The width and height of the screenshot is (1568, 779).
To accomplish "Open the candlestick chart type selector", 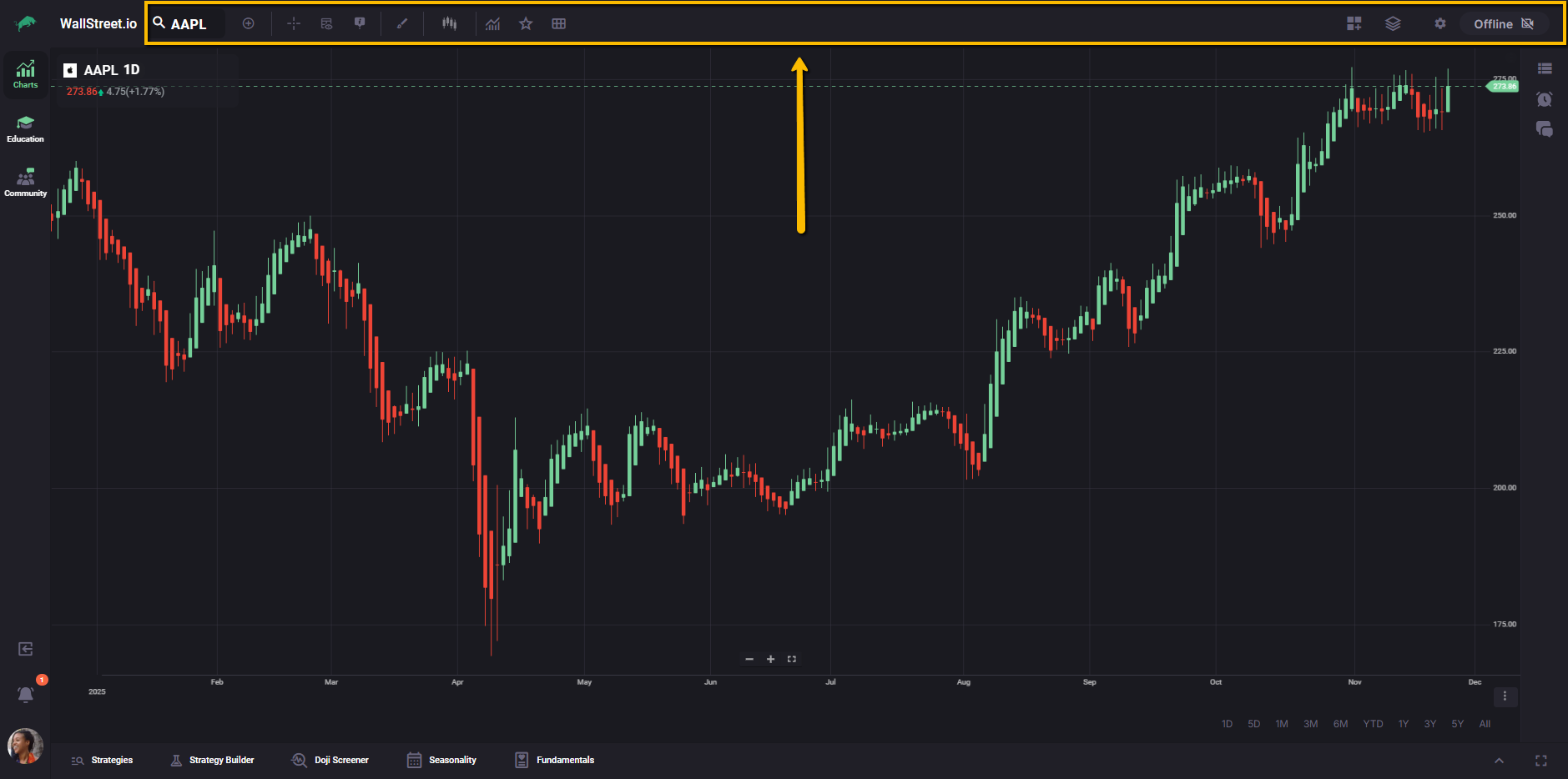I will coord(450,23).
